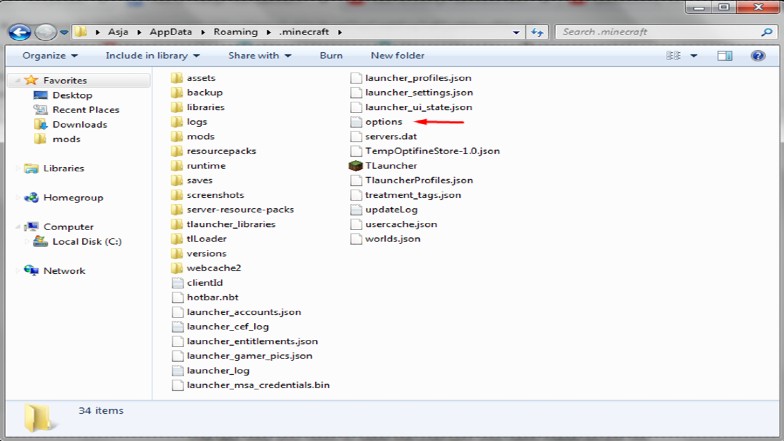
Task: Select Homegroup in navigation pane
Action: click(x=73, y=198)
